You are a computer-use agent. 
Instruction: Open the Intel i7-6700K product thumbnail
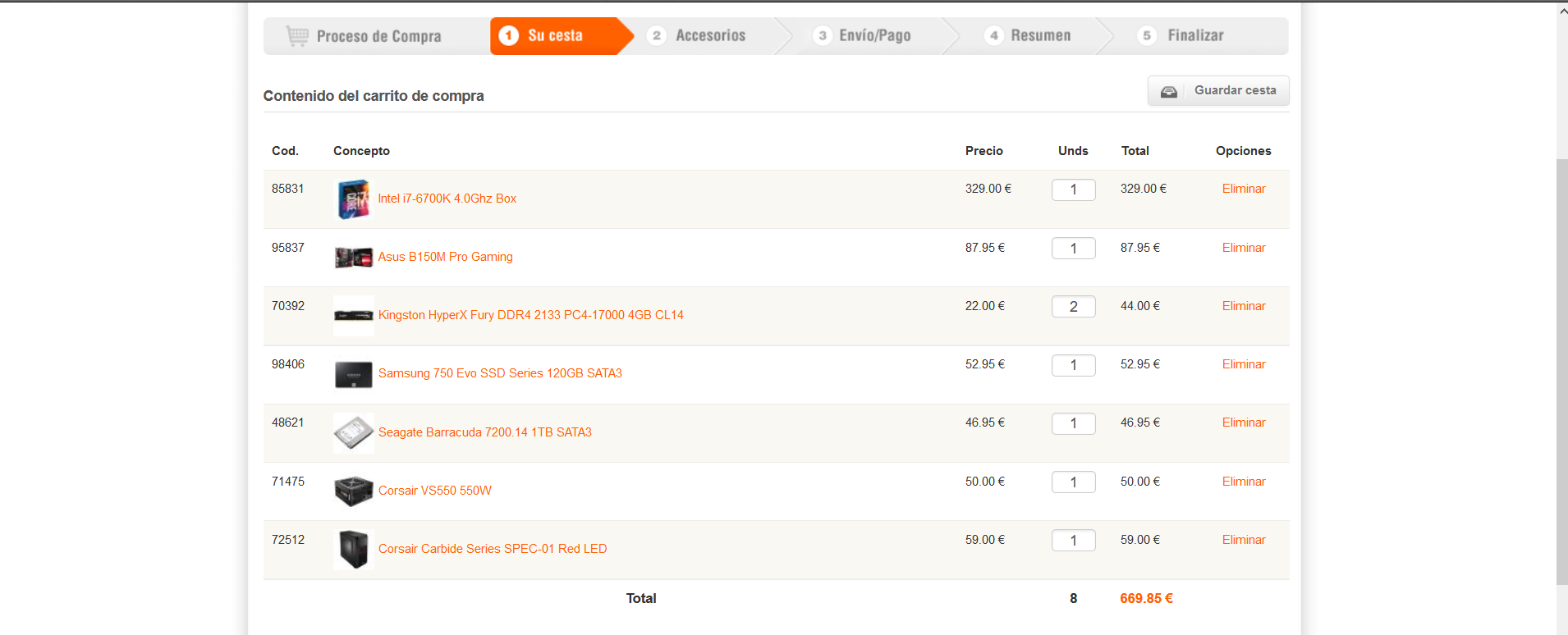pyautogui.click(x=354, y=199)
